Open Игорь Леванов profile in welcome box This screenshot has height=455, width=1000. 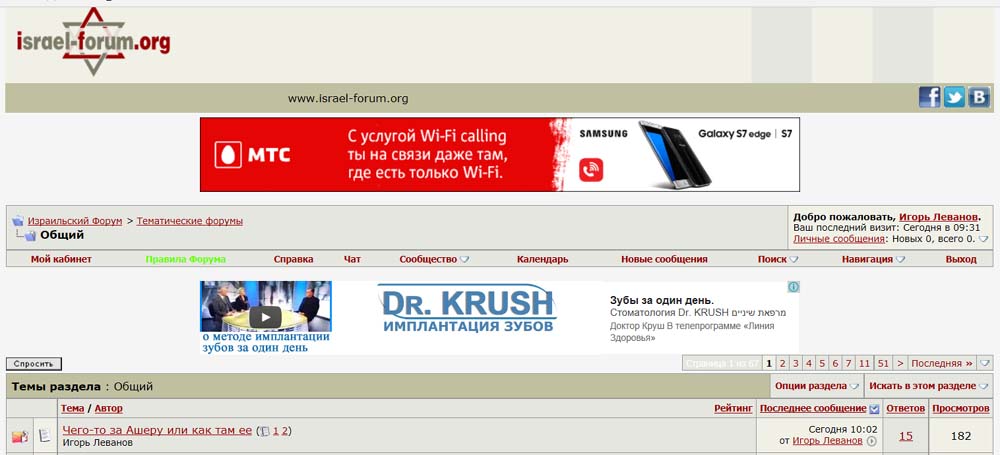click(x=939, y=217)
